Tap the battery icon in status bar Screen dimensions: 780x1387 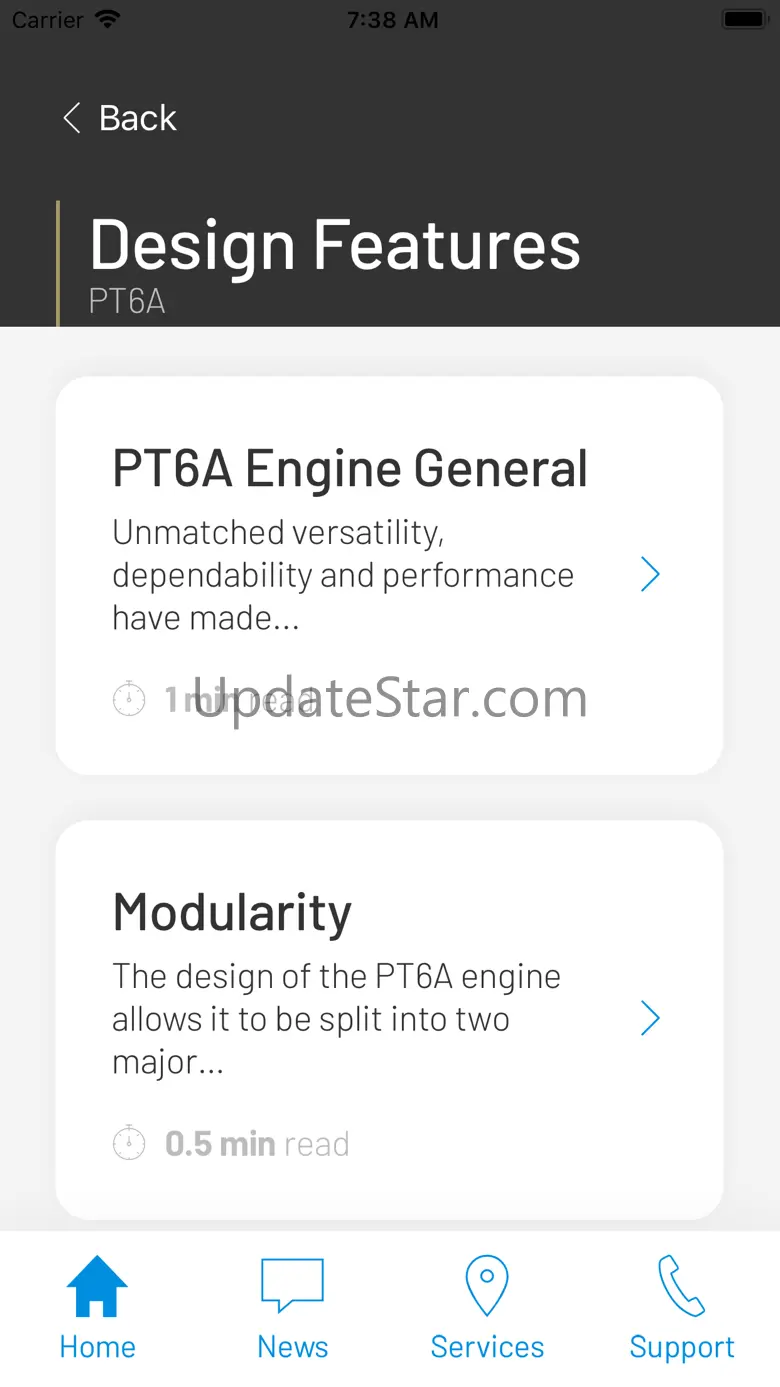(x=743, y=20)
